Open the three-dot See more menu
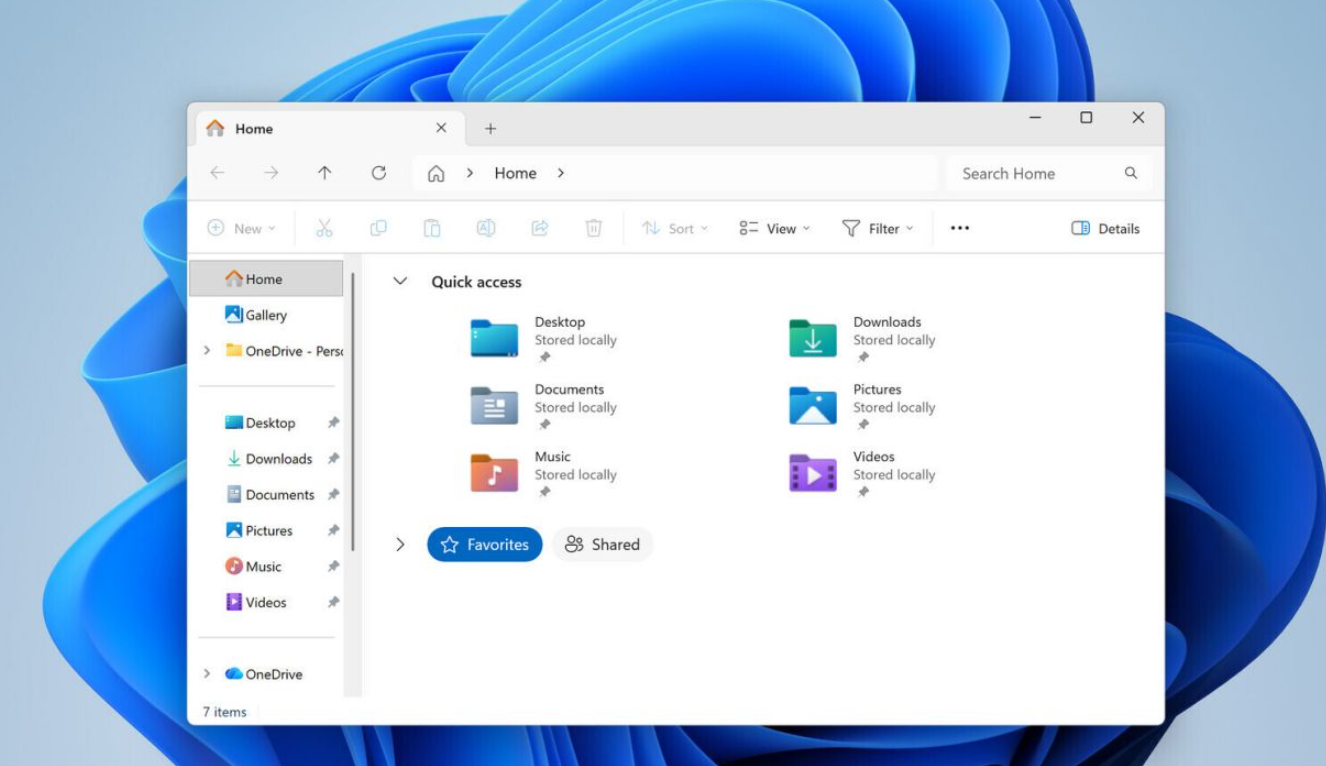 point(960,228)
